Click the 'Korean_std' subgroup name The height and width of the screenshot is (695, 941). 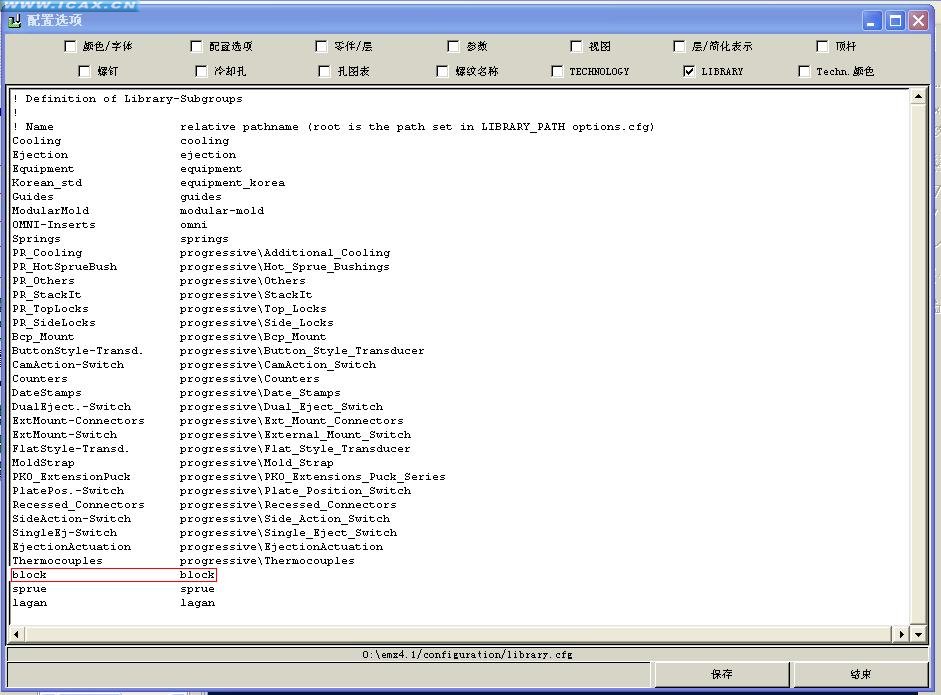[47, 183]
